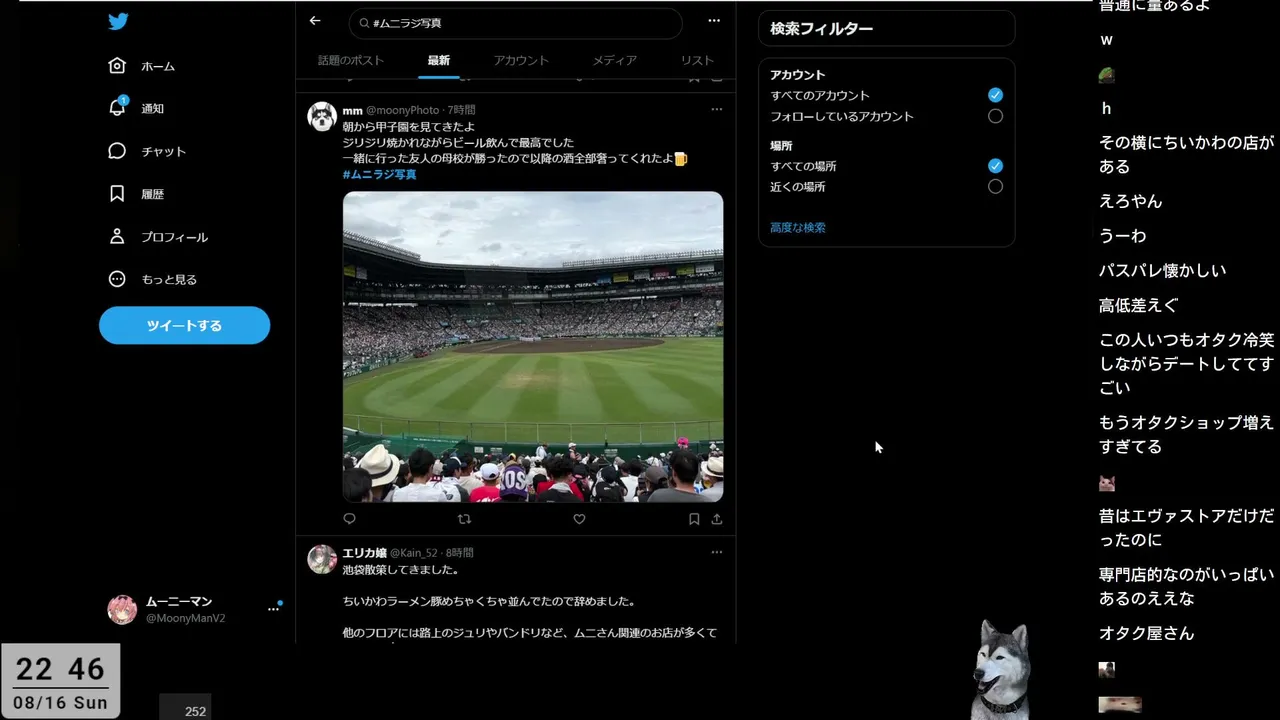Open the more menu on mm's post

click(716, 109)
